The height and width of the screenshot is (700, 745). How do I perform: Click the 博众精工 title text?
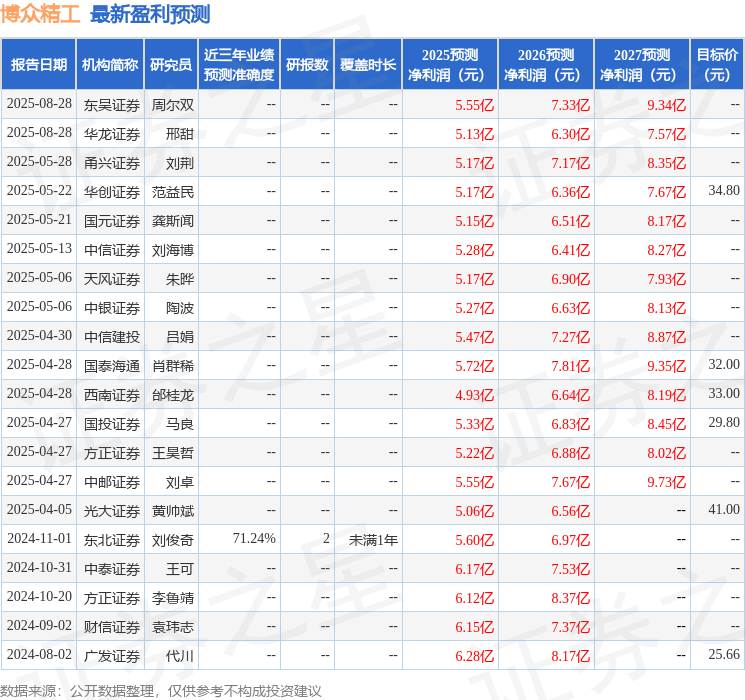click(x=40, y=14)
